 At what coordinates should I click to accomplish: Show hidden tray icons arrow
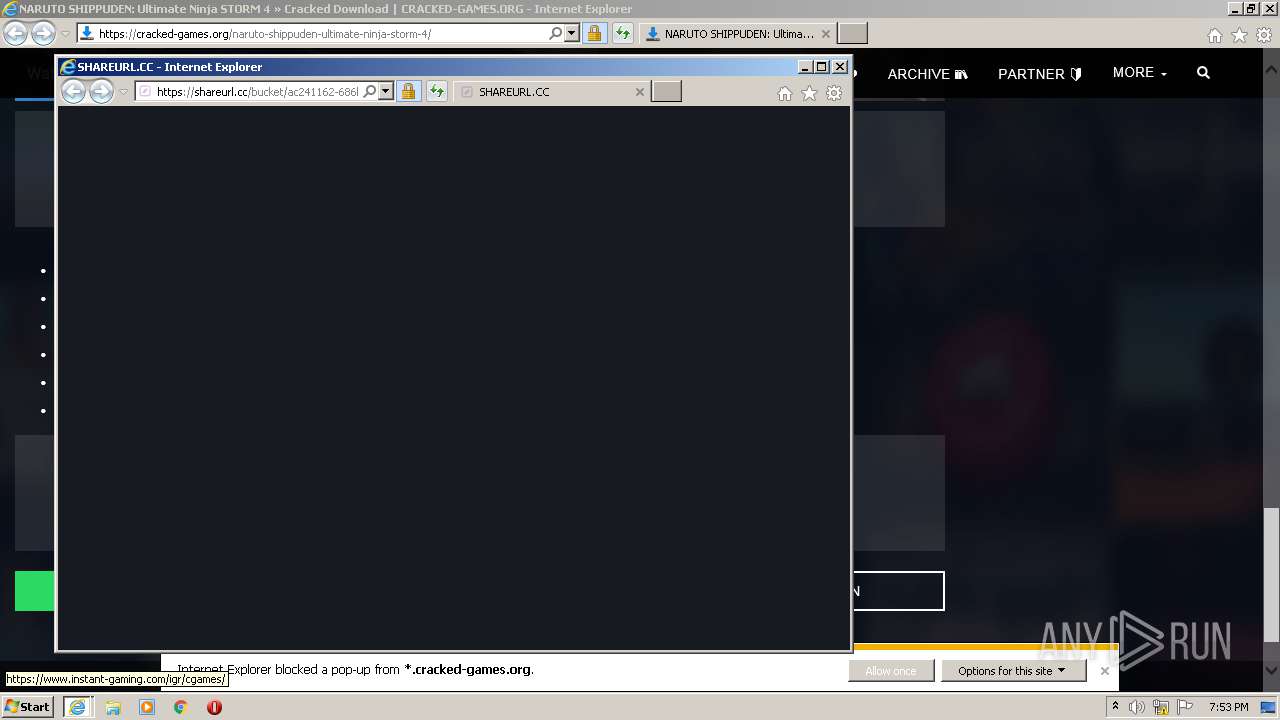[x=1115, y=707]
